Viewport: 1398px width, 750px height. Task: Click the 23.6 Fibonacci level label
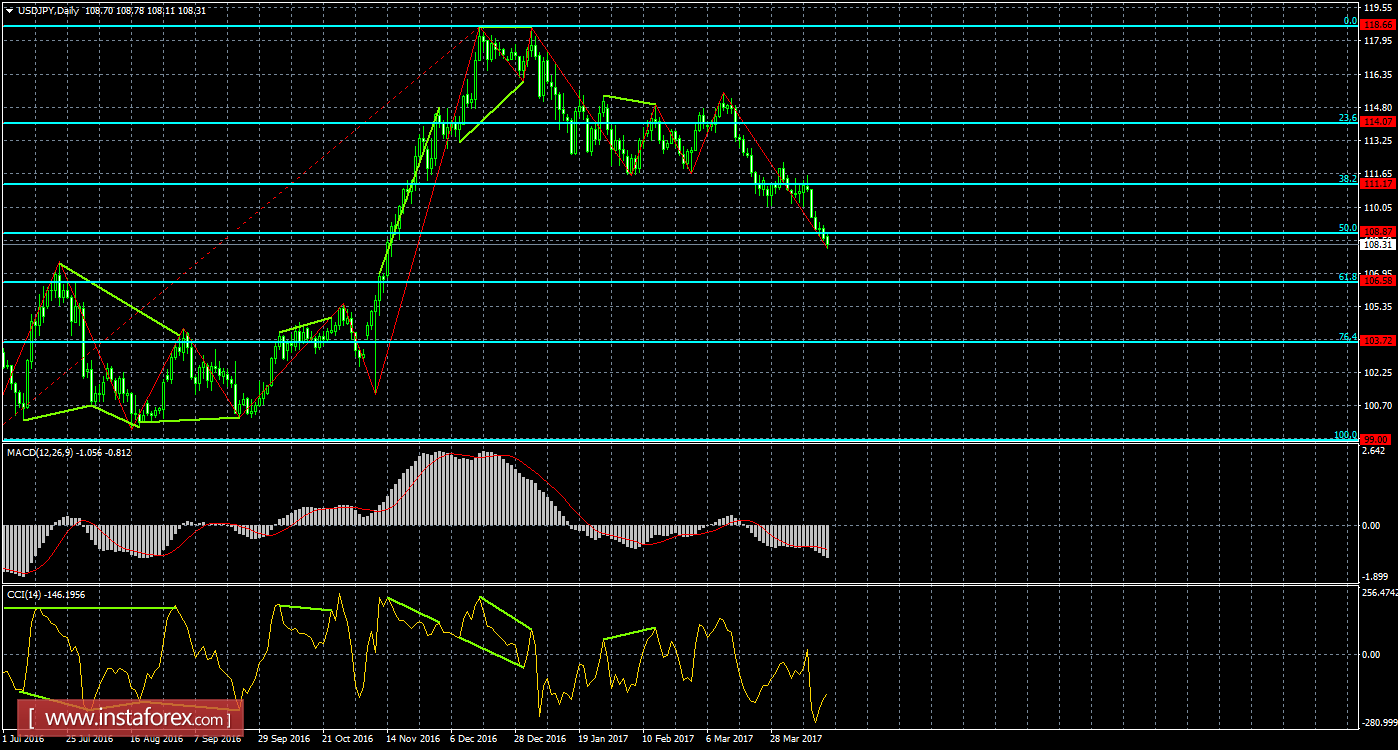pyautogui.click(x=1347, y=118)
